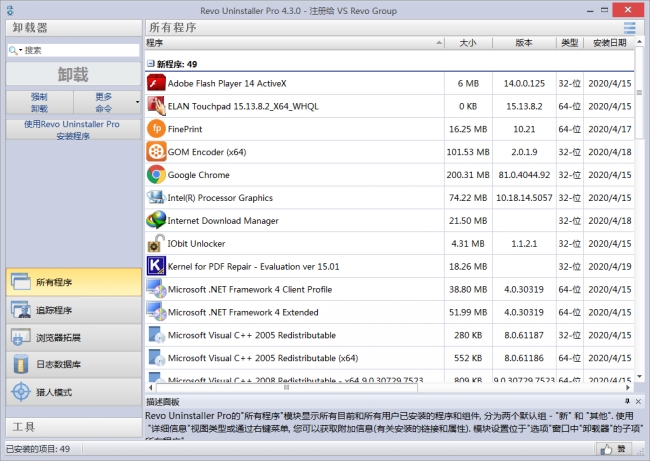The height and width of the screenshot is (461, 650).
Task: Select Internet Download Manager row name
Action: 223,221
